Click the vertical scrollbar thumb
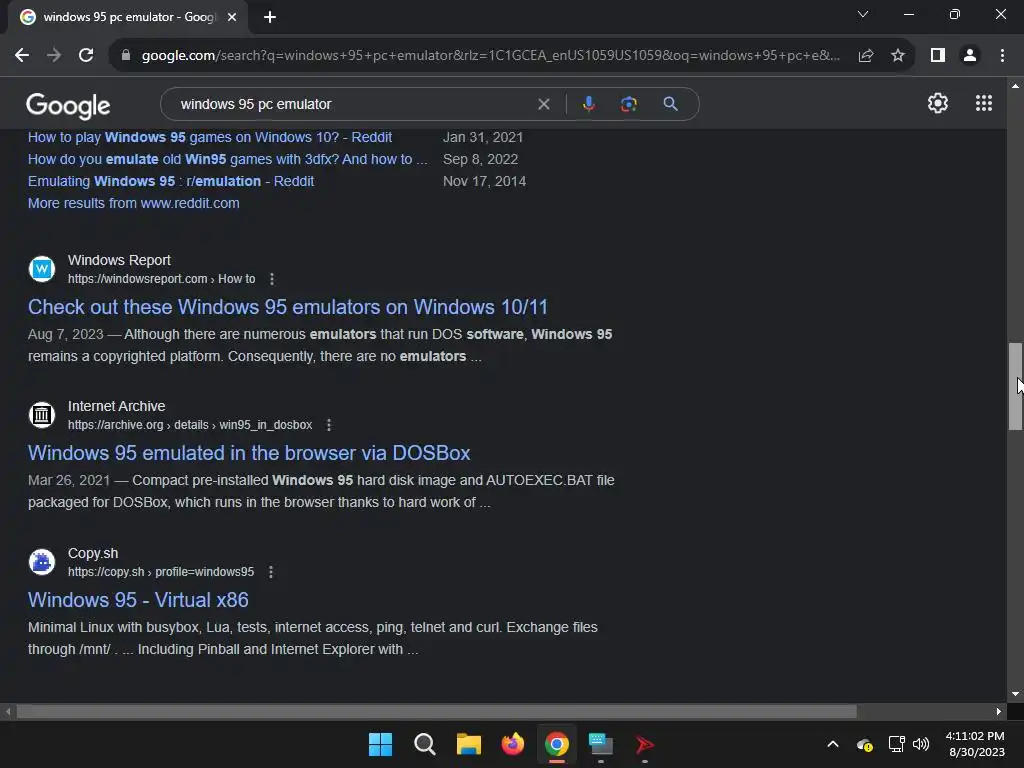Viewport: 1024px width, 768px height. (x=1015, y=386)
